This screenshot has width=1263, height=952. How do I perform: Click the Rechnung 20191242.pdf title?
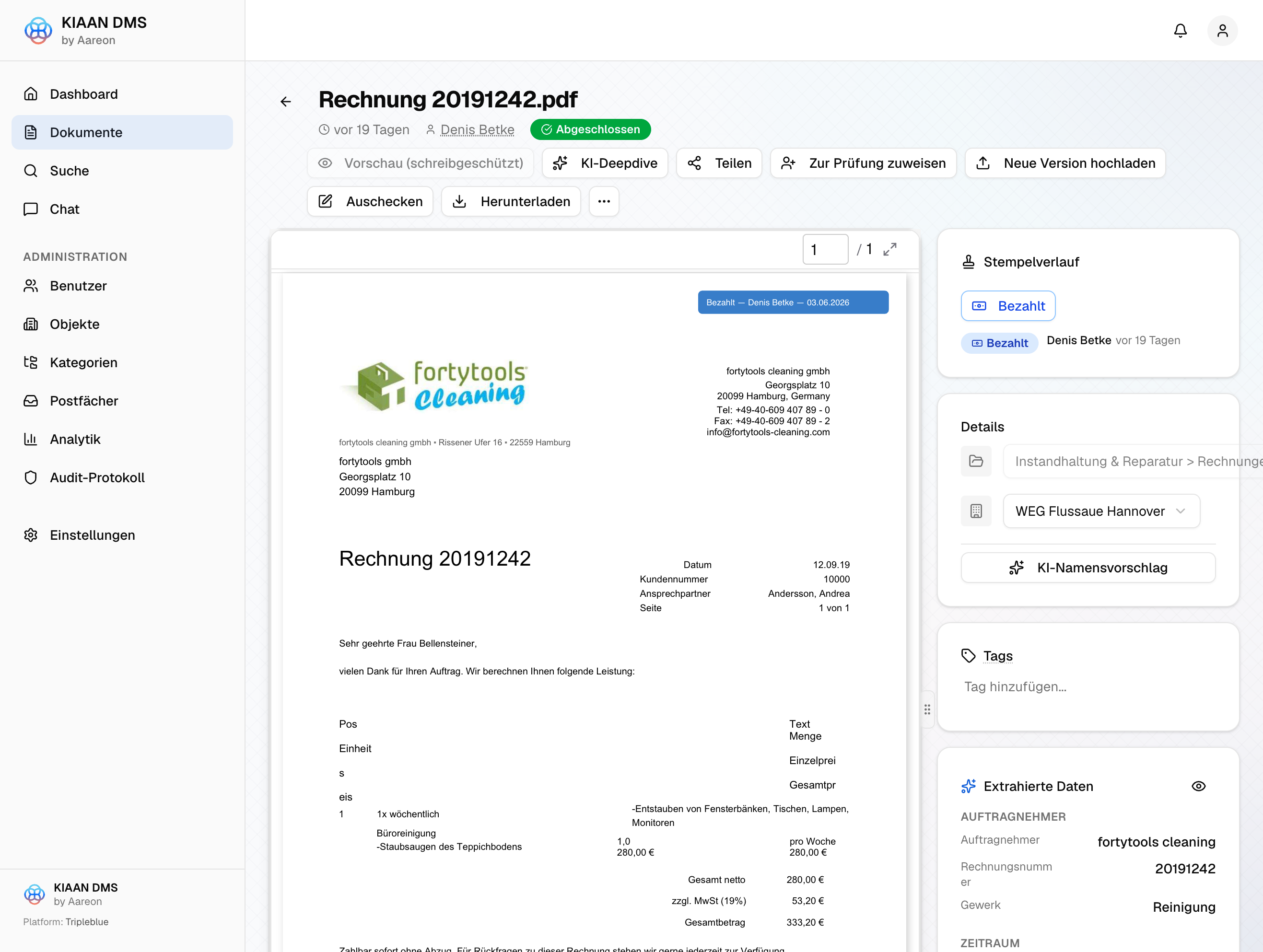coord(448,99)
